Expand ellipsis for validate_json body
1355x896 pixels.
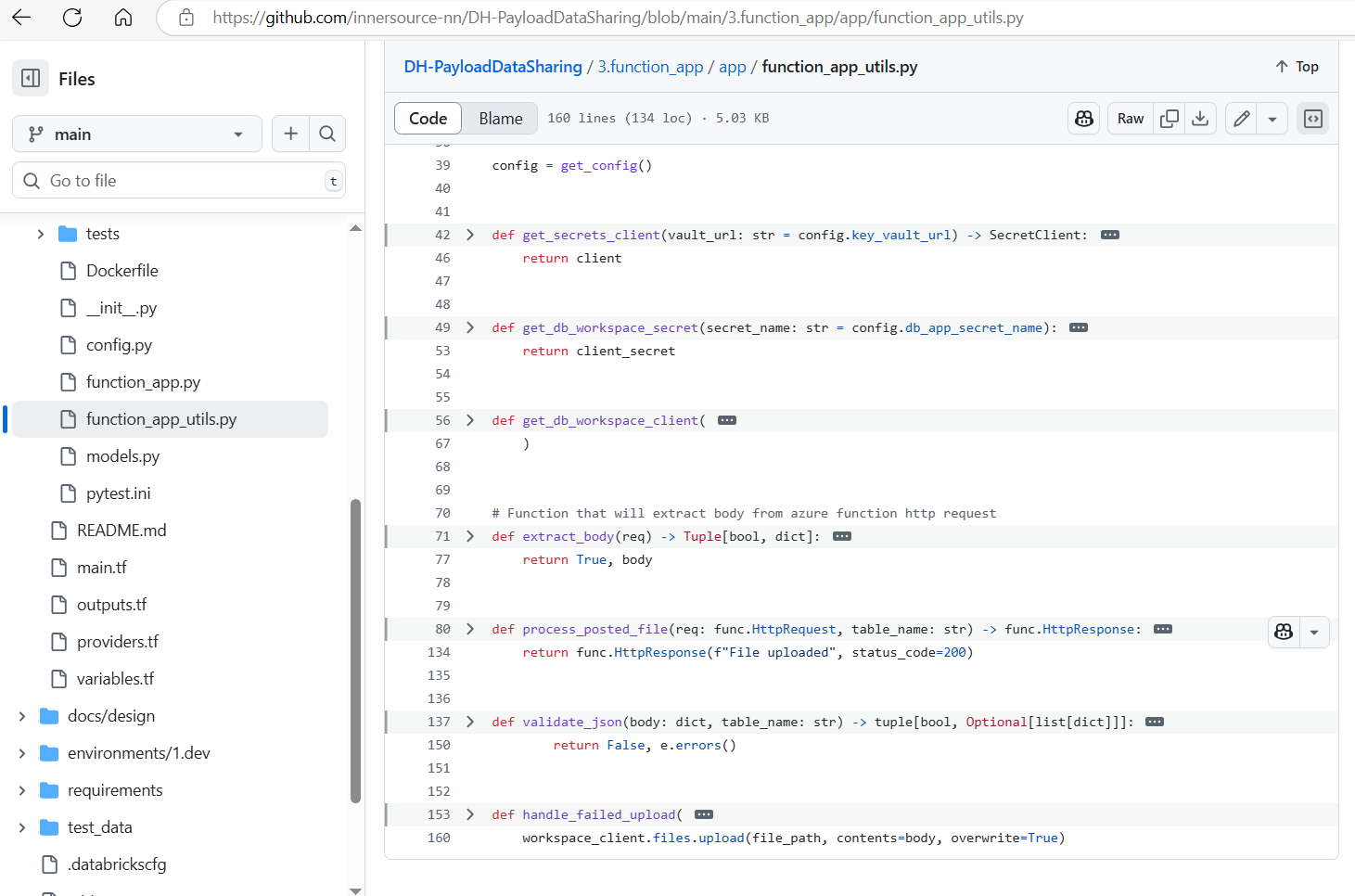[1155, 722]
